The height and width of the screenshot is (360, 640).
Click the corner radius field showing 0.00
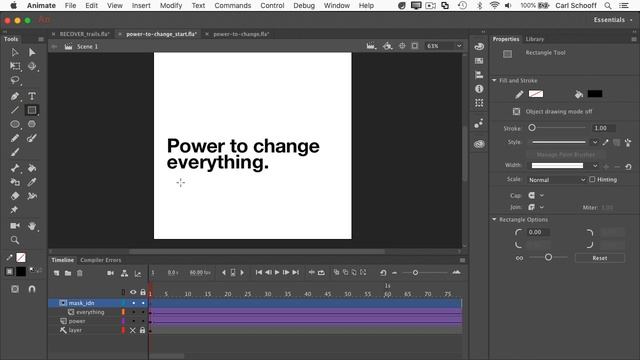pos(538,232)
